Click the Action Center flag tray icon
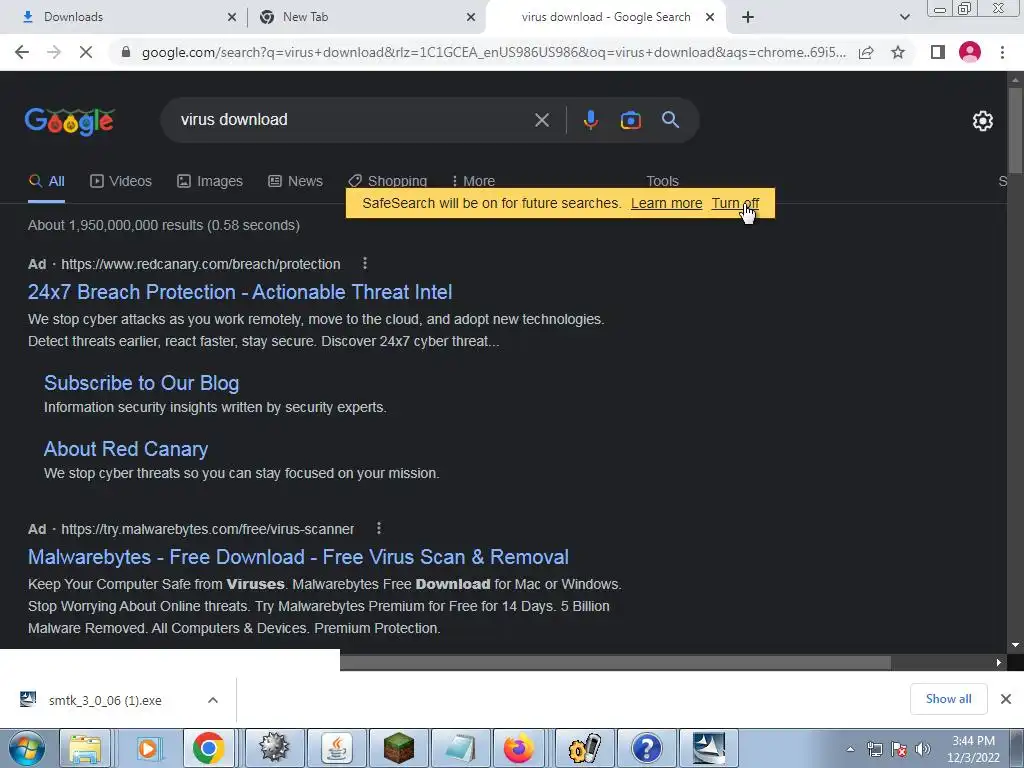The width and height of the screenshot is (1024, 768). (x=899, y=749)
